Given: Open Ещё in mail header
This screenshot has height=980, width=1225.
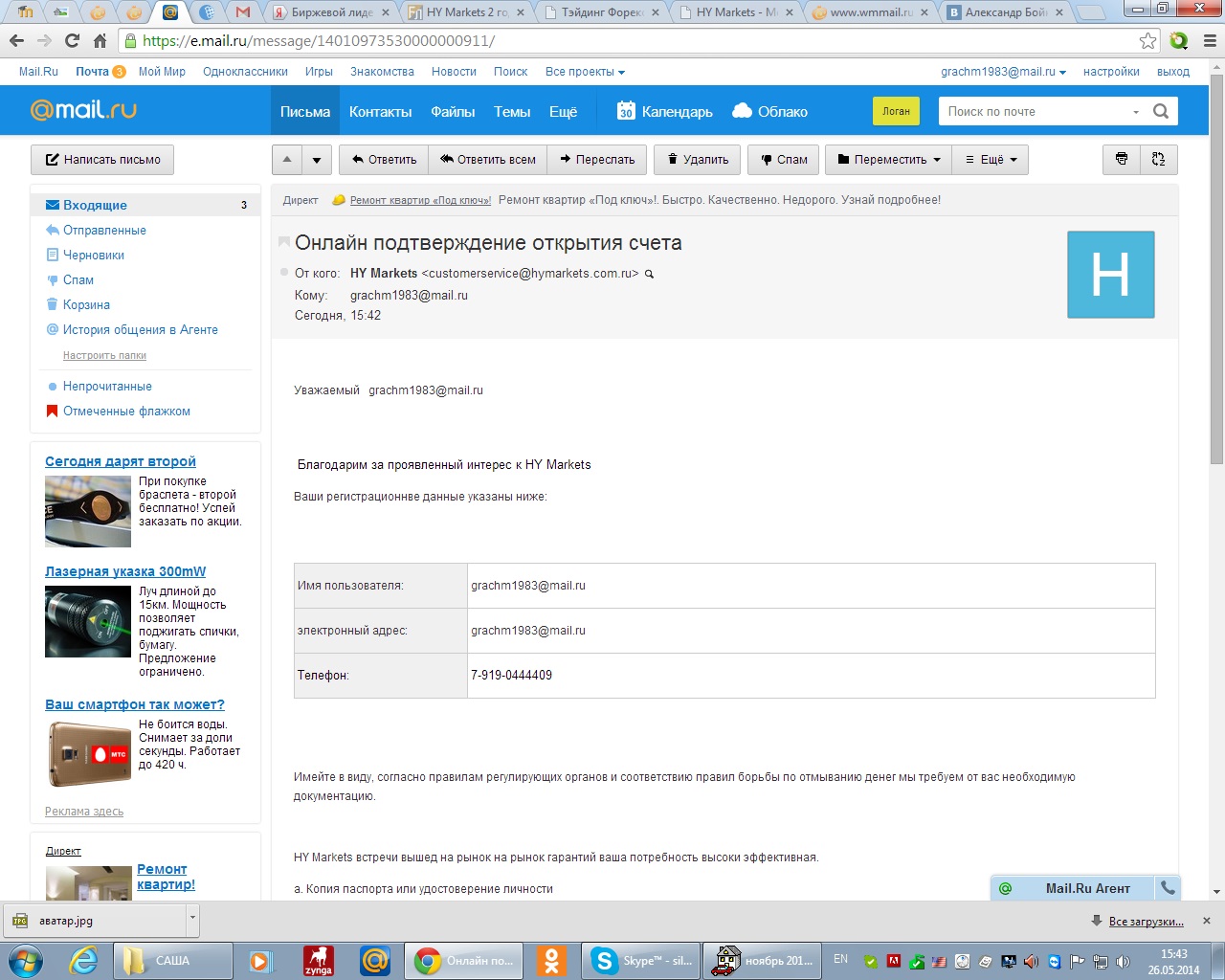Looking at the screenshot, I should click(563, 111).
